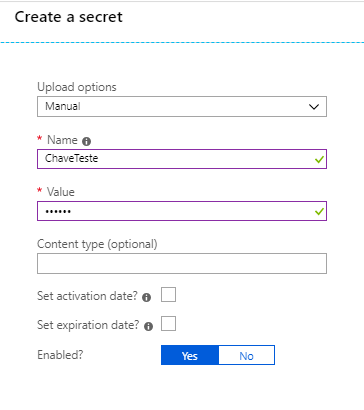Open the info tooltip for Set activation date

146,297
